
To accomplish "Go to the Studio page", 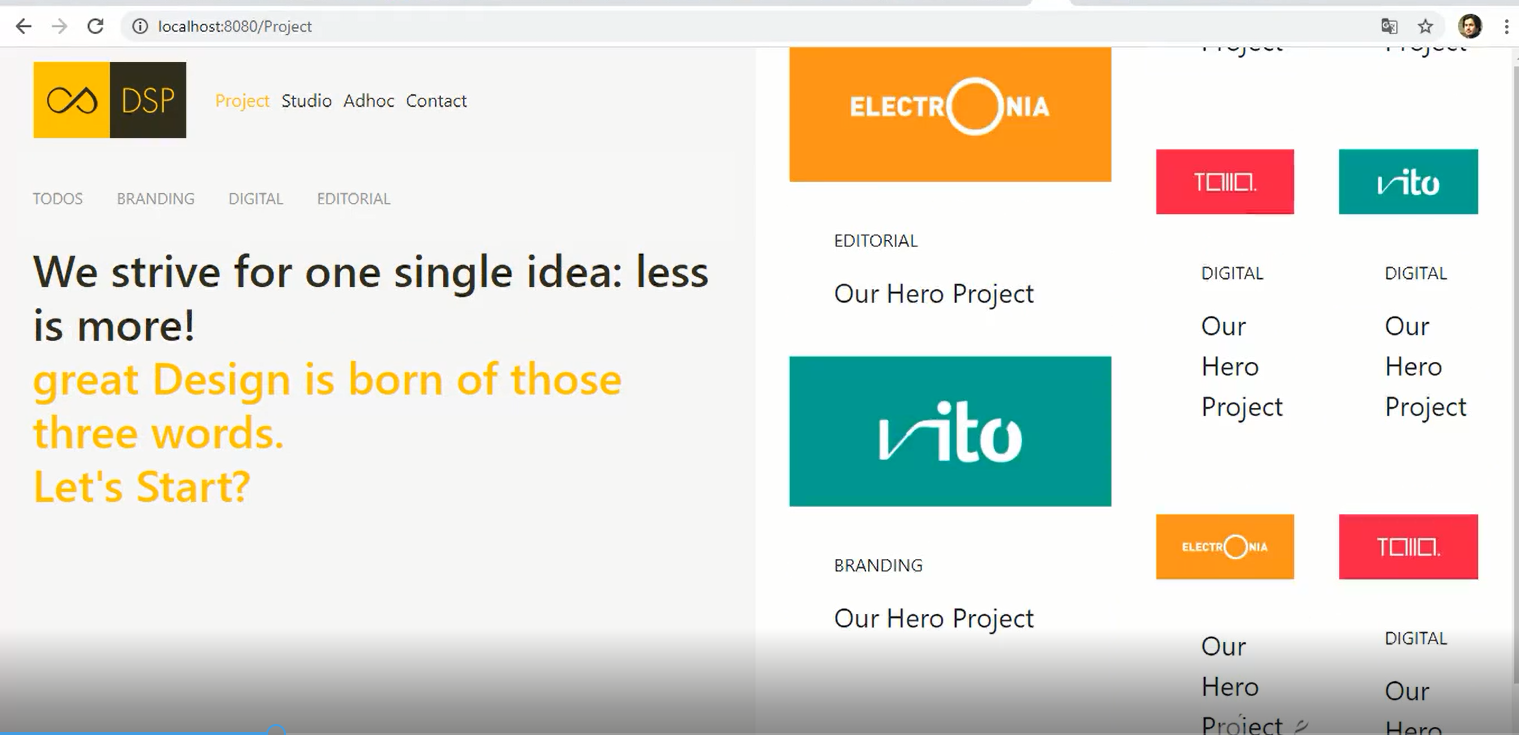I will 306,101.
